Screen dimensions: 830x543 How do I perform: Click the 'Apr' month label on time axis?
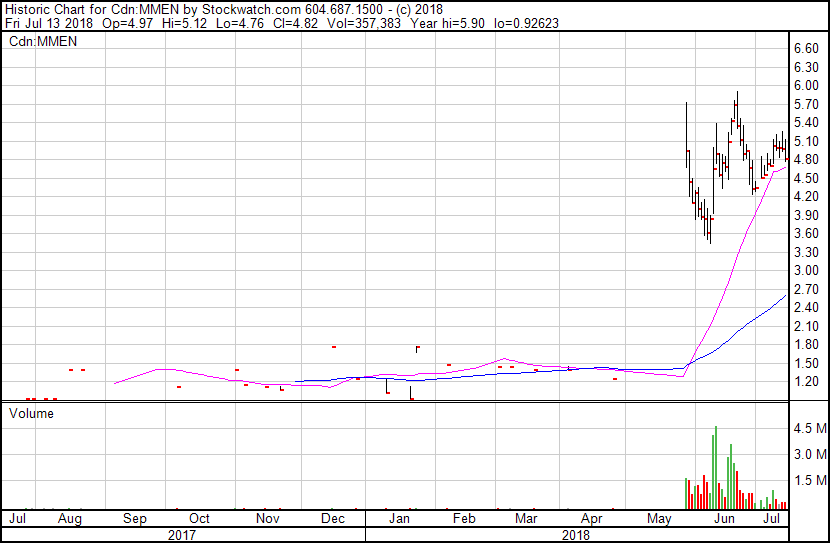[592, 519]
